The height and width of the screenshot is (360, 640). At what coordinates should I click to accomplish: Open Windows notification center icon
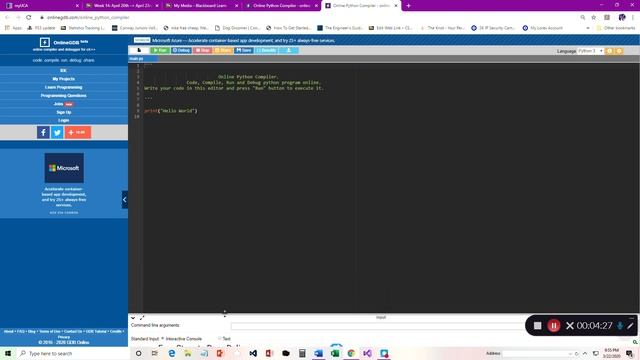coord(630,353)
